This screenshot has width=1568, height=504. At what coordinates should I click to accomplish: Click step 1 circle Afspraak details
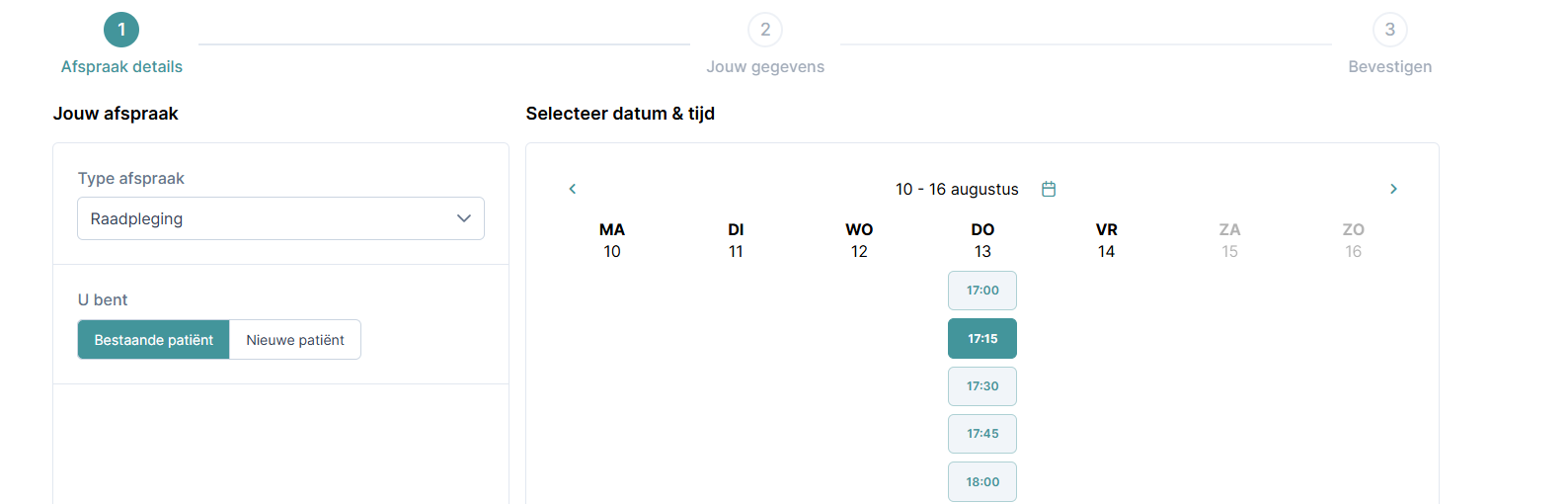coord(121,30)
